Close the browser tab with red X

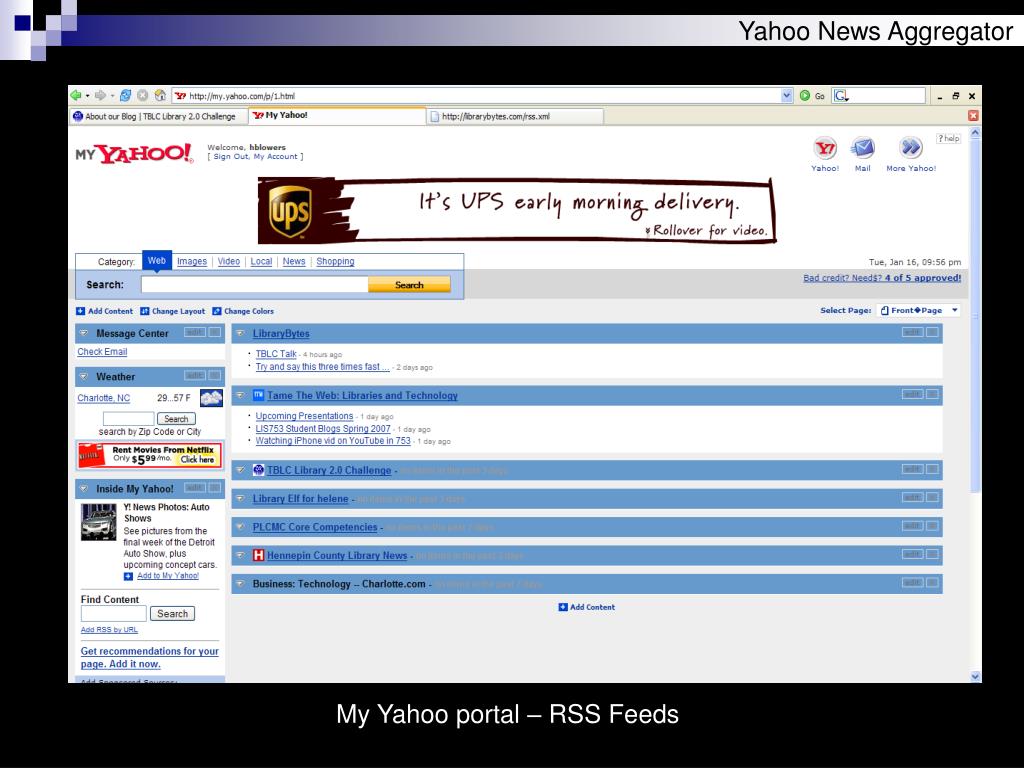point(973,116)
